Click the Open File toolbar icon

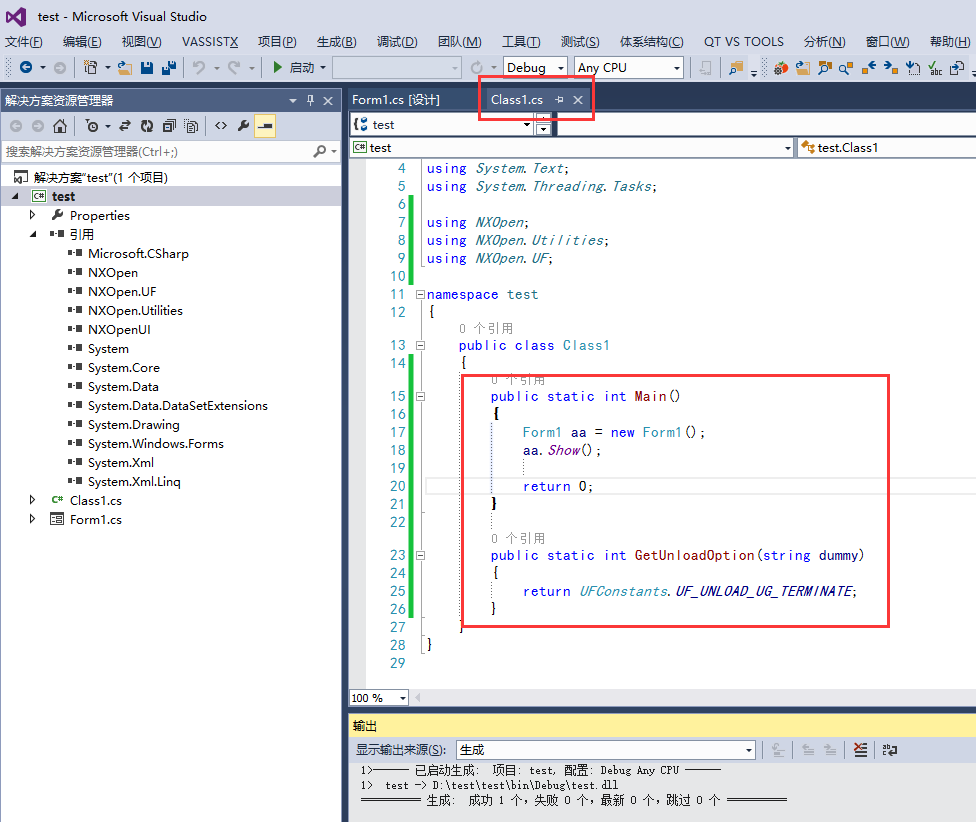(125, 68)
